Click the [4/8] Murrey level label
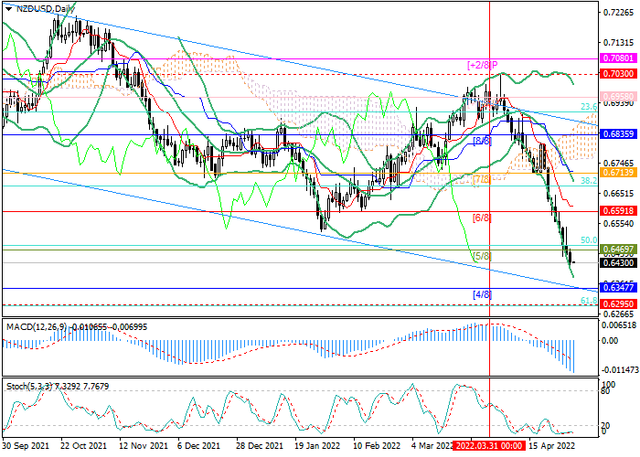Image resolution: width=640 pixels, height=457 pixels. pos(480,294)
